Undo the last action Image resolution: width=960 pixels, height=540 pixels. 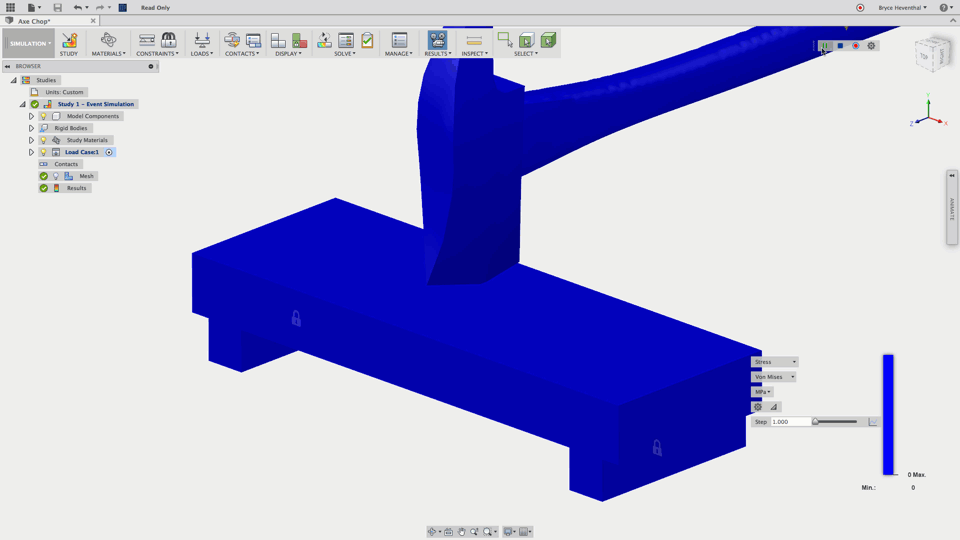tap(78, 7)
